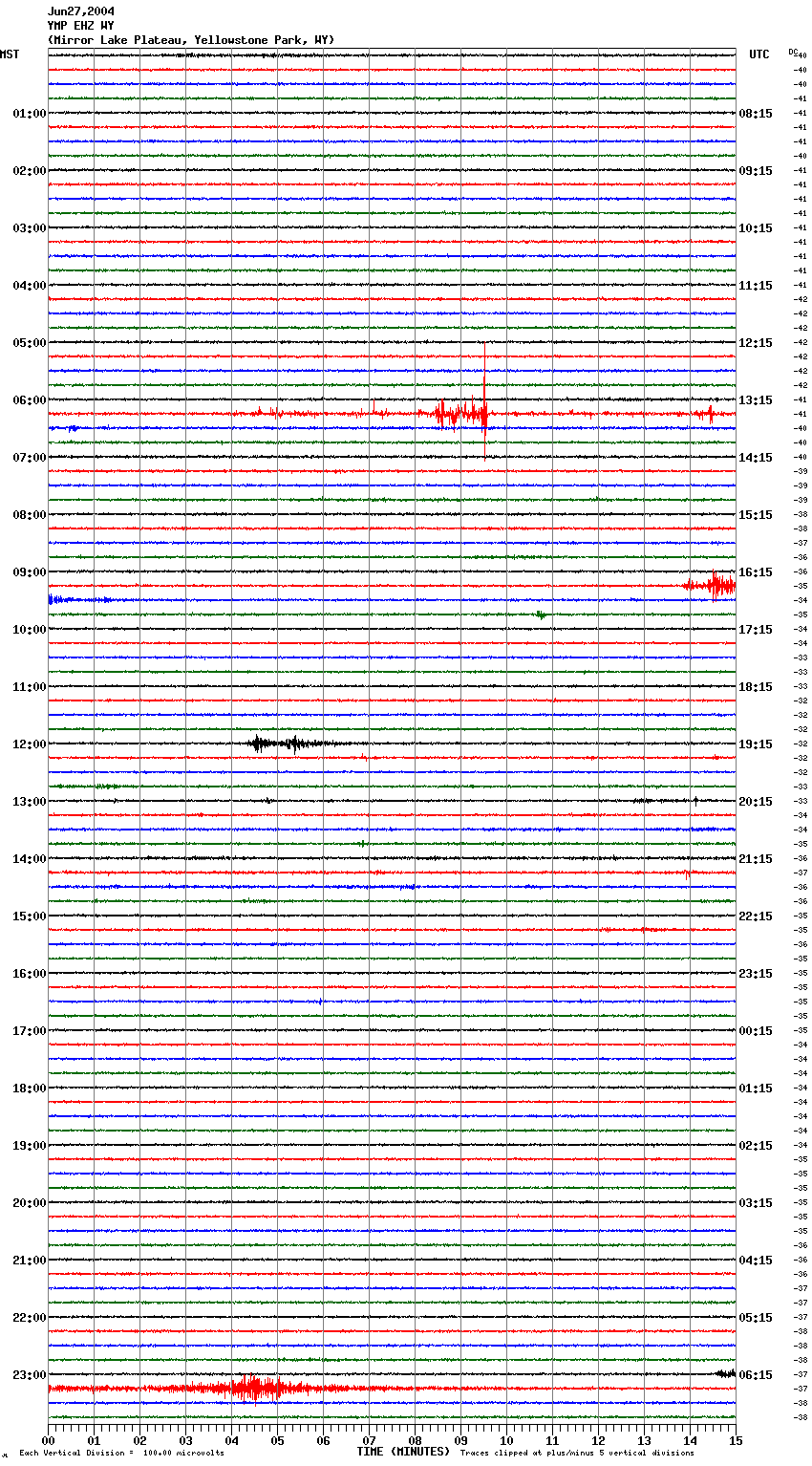This screenshot has height=1466, width=812.
Task: Select the 16:00 MST time label
Action: click(30, 974)
